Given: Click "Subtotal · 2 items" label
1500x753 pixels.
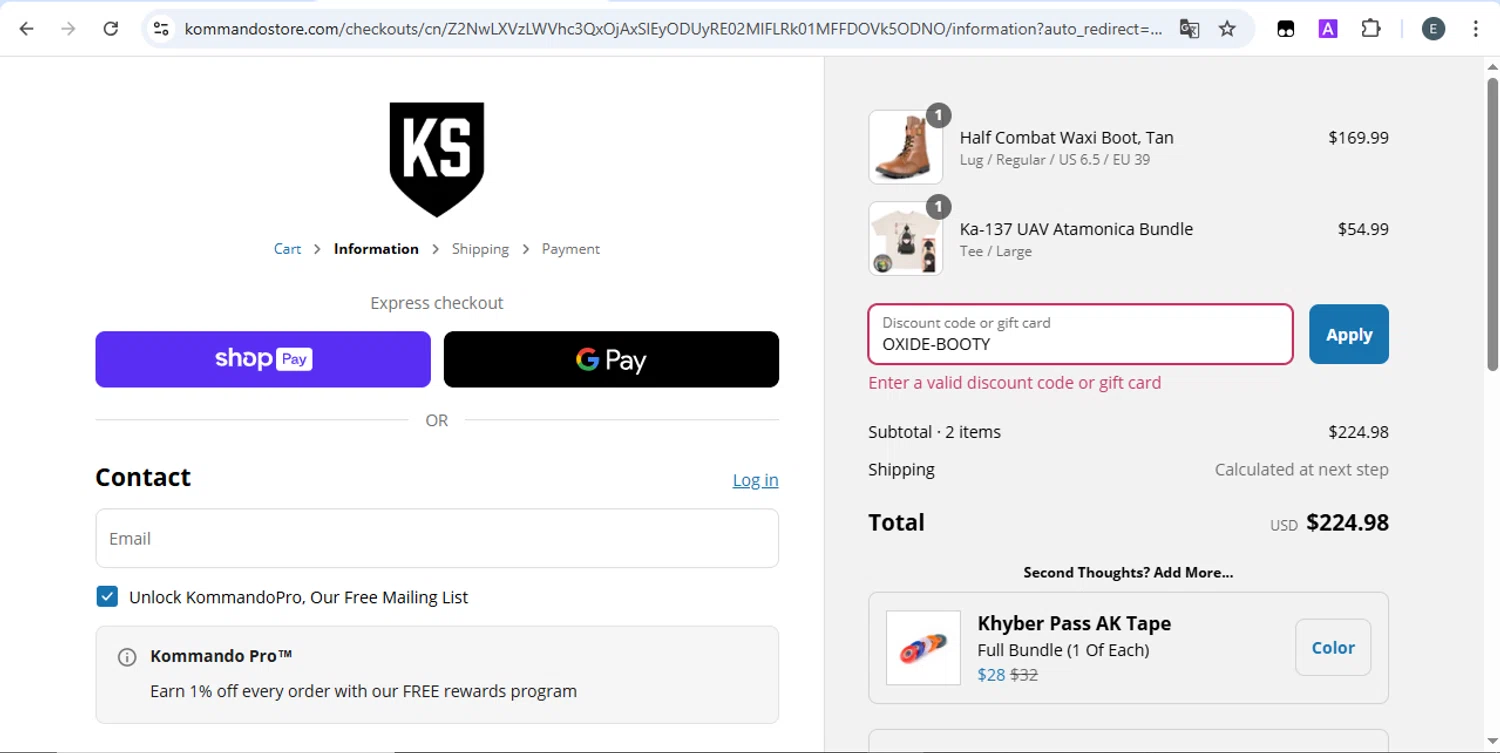Looking at the screenshot, I should click(934, 432).
